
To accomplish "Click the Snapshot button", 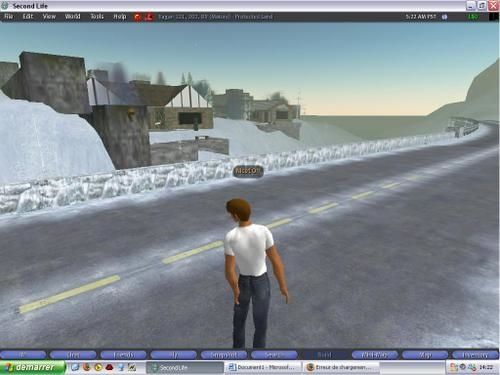I will tap(224, 355).
